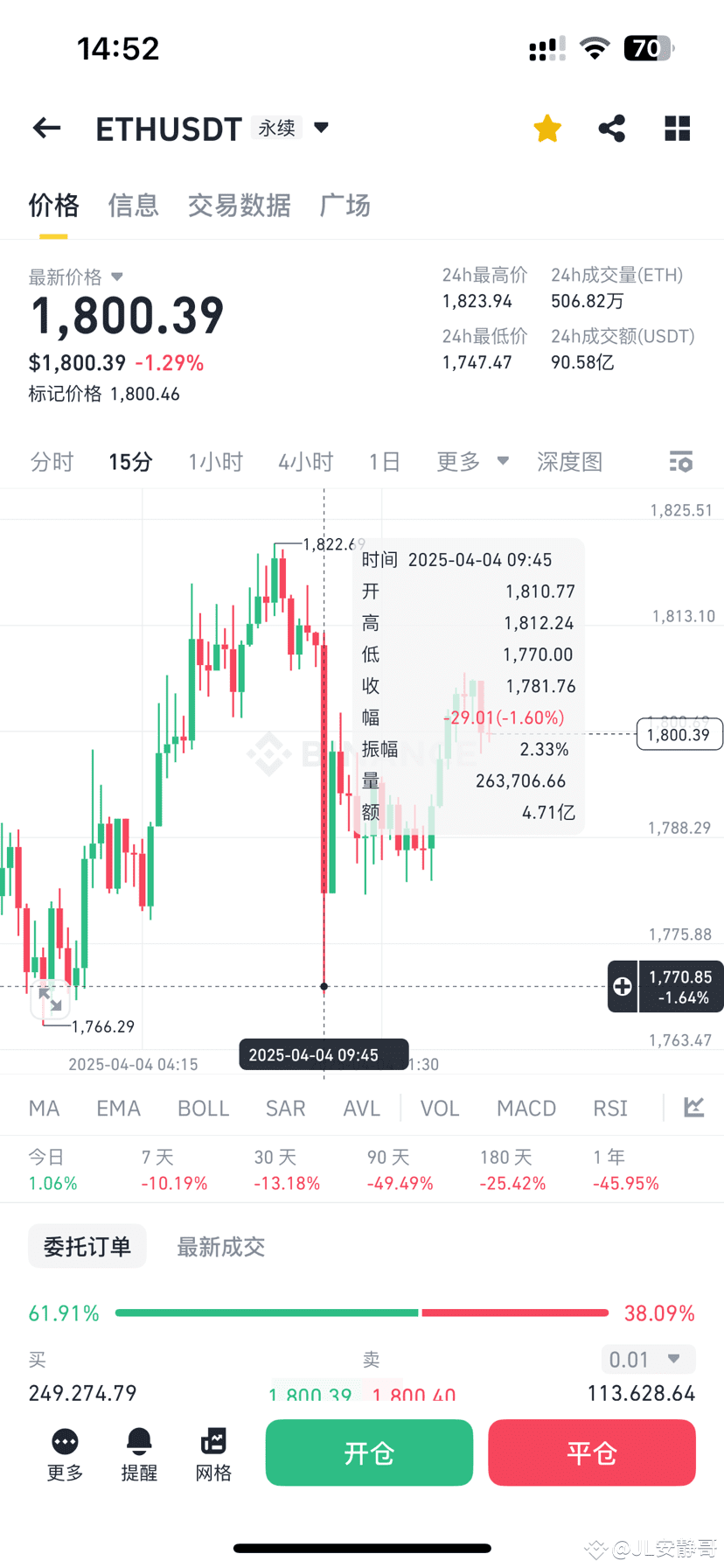
Task: Open chart settings icon beside 深度图
Action: pos(680,461)
